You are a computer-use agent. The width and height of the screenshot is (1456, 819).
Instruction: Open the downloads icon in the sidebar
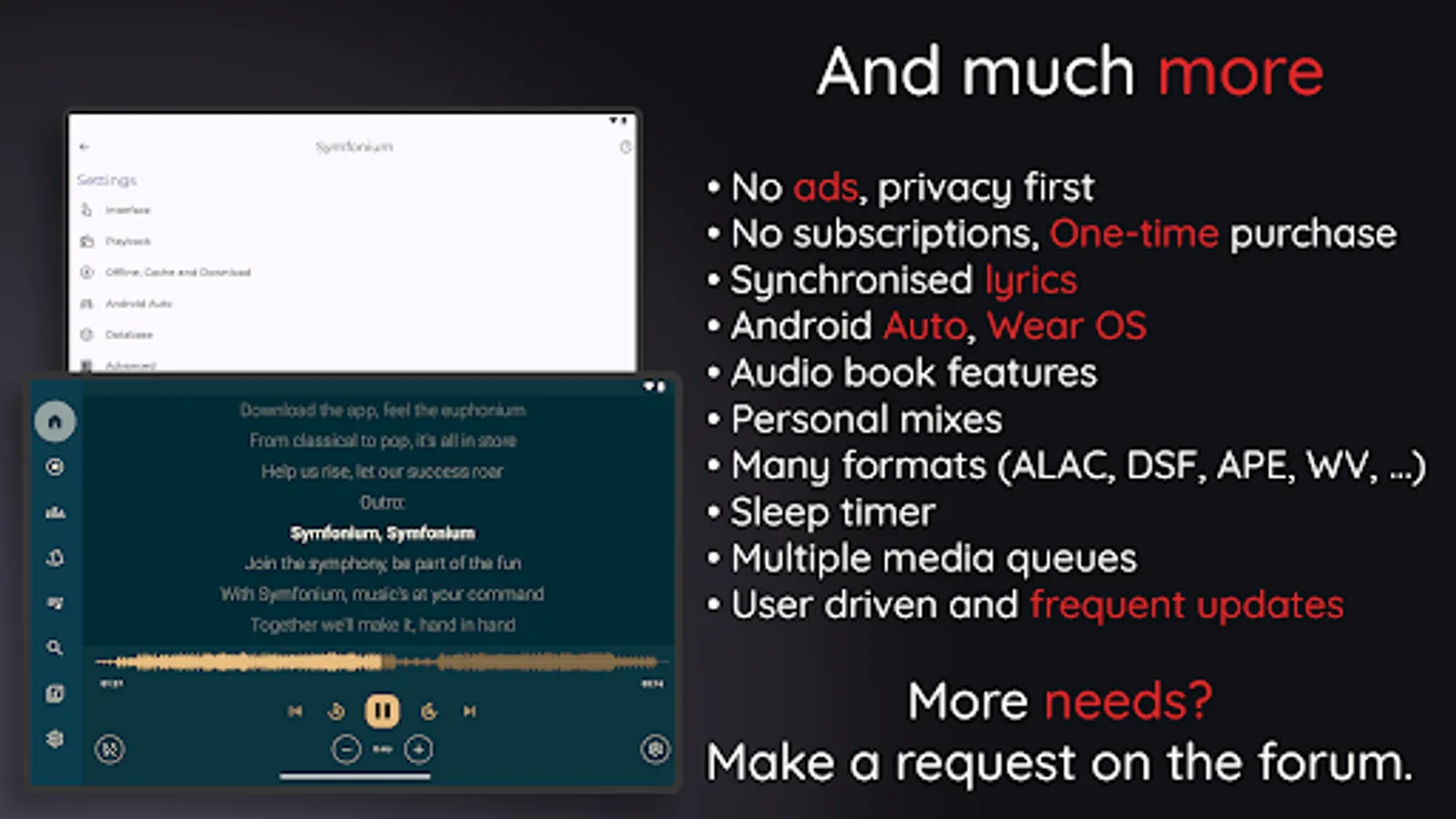tap(55, 558)
